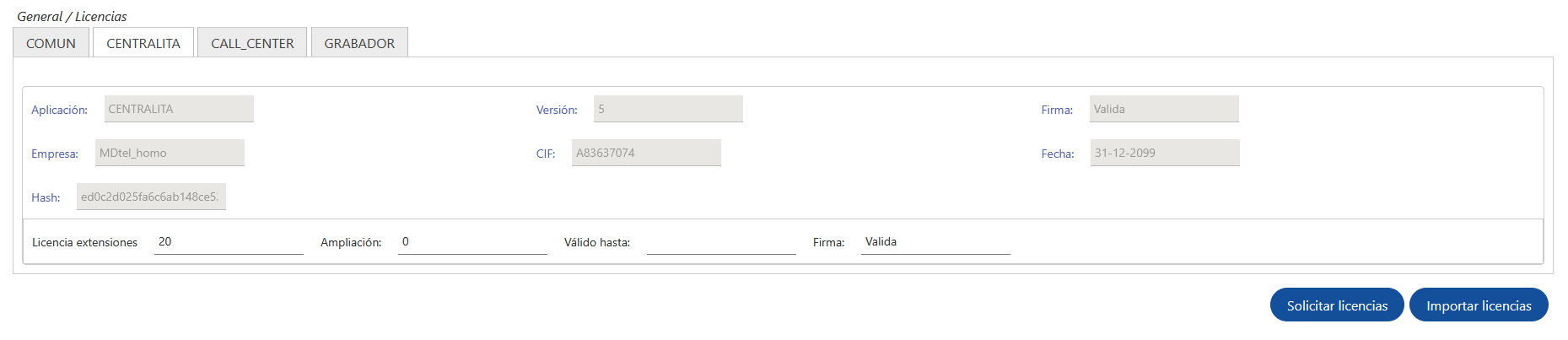The width and height of the screenshot is (1568, 340).
Task: Click the Fecha field showing 31-12-2099
Action: point(1164,153)
